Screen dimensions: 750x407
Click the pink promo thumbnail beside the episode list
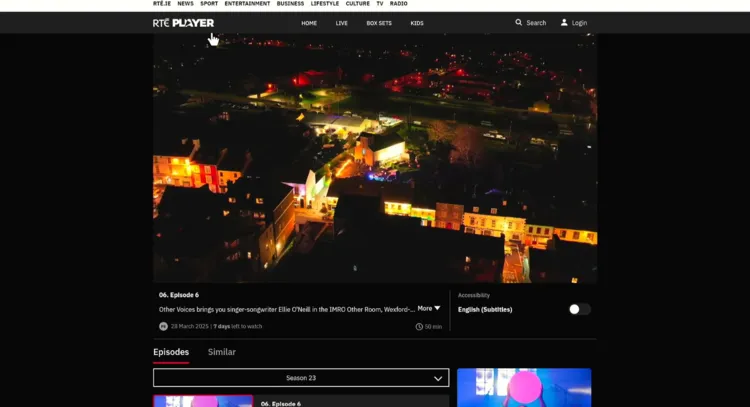click(524, 387)
